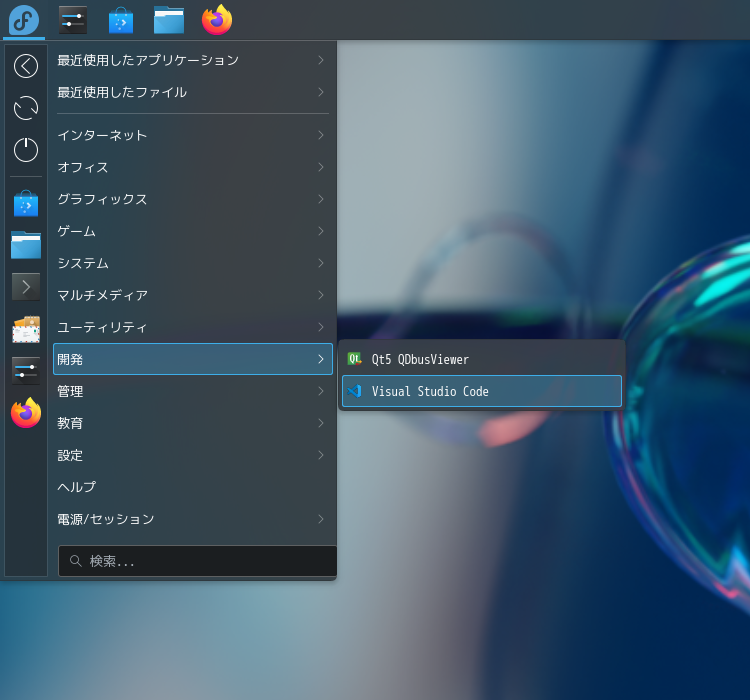The width and height of the screenshot is (750, 700).
Task: Open settings sliders icon in sidebar
Action: 26,371
